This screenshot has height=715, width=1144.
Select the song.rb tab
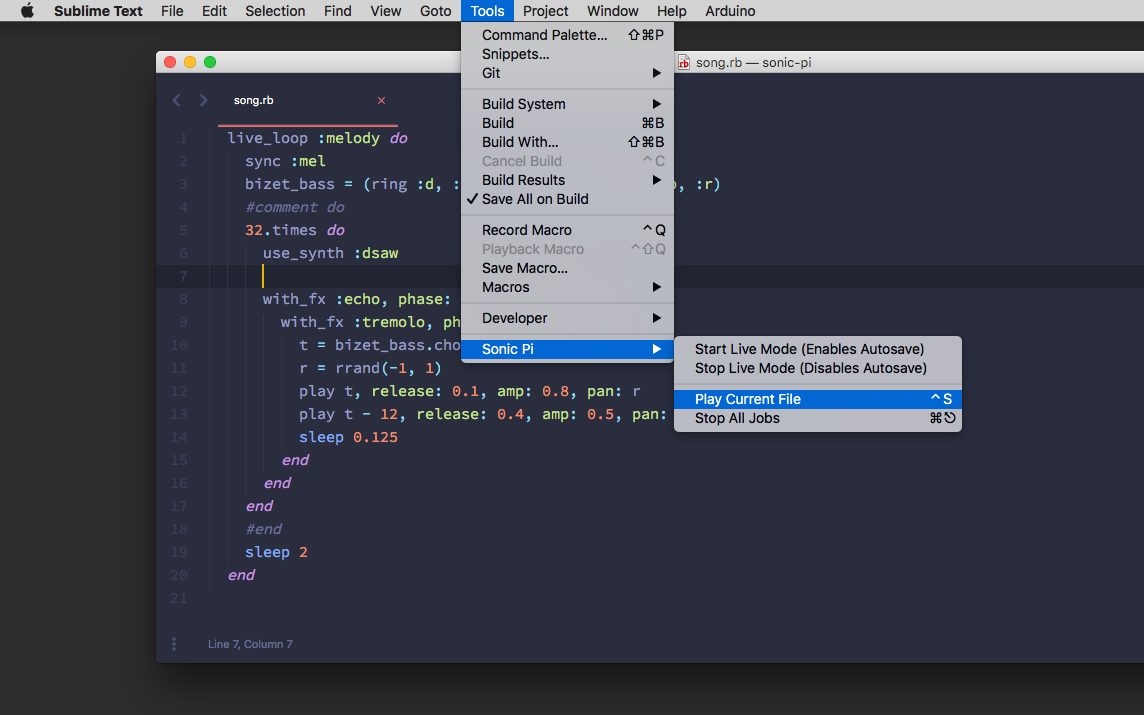(308, 101)
